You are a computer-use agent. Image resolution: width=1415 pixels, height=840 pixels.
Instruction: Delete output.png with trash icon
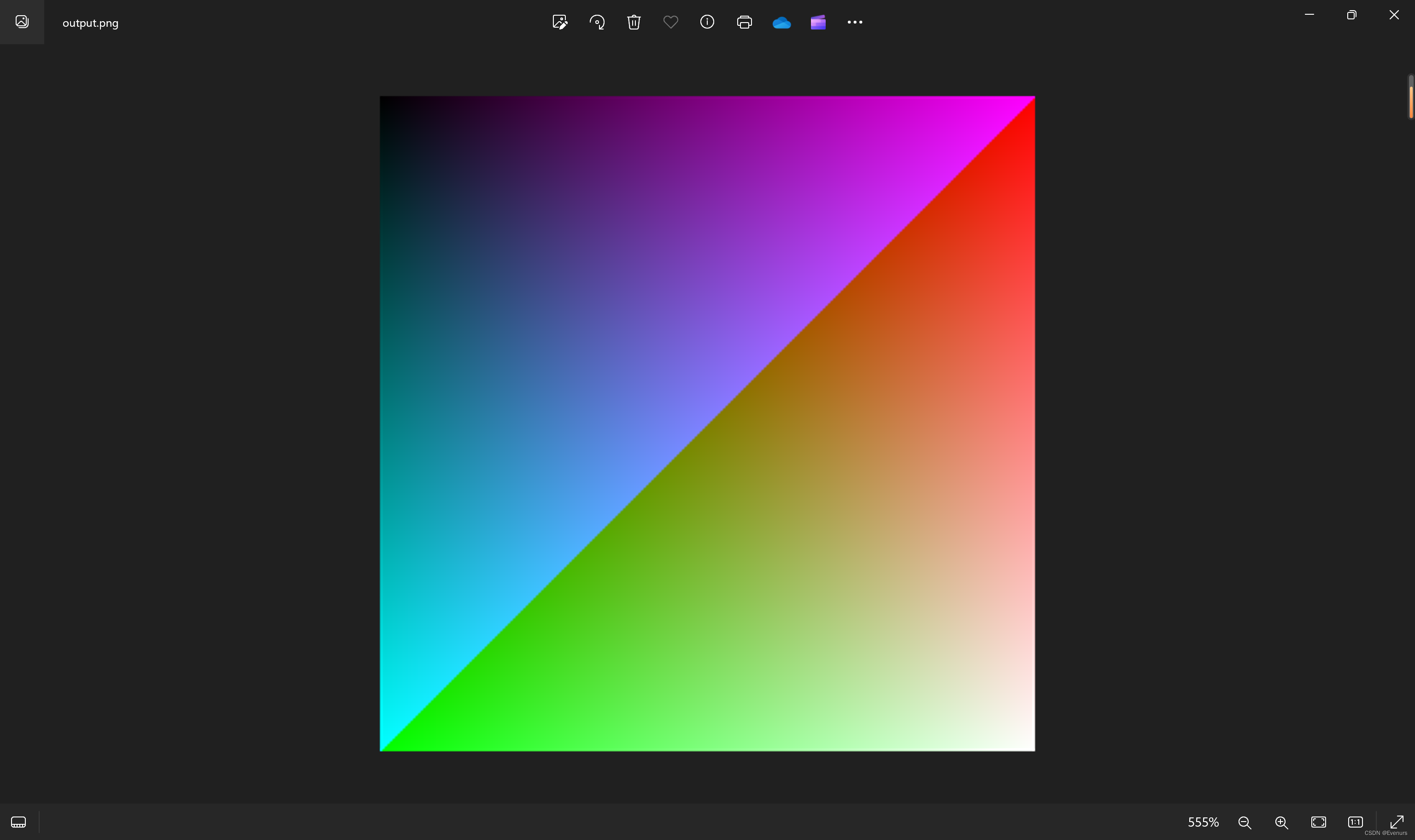point(634,22)
